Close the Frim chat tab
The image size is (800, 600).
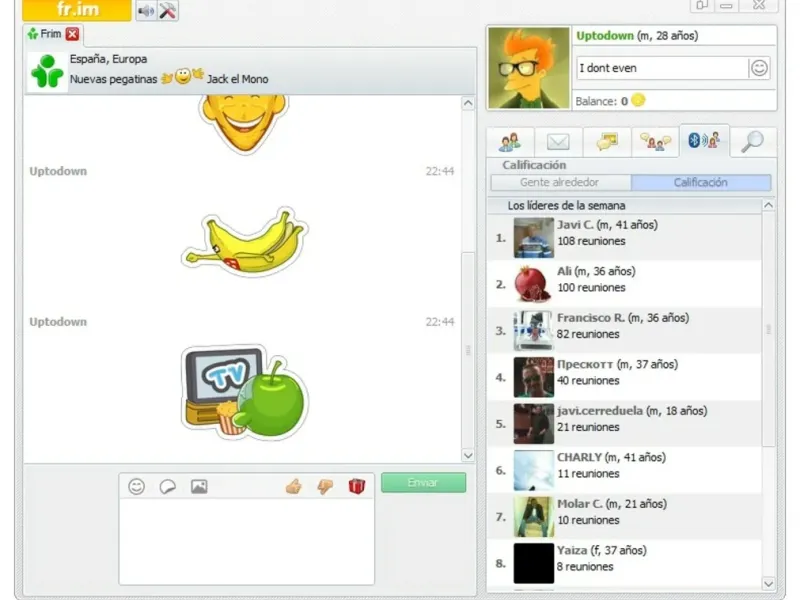pyautogui.click(x=72, y=34)
